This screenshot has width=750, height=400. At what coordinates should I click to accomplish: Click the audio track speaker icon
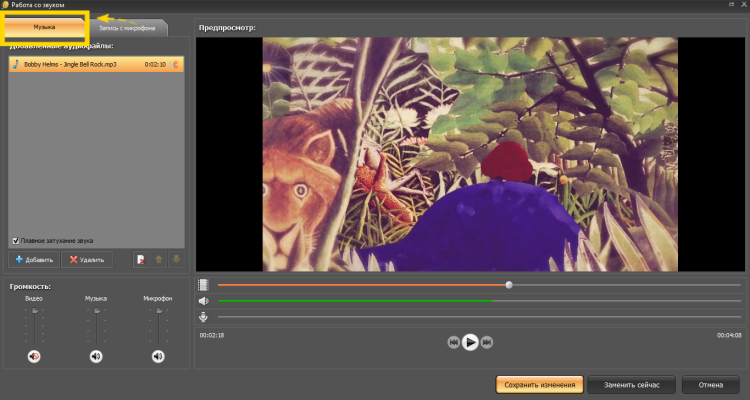click(204, 301)
